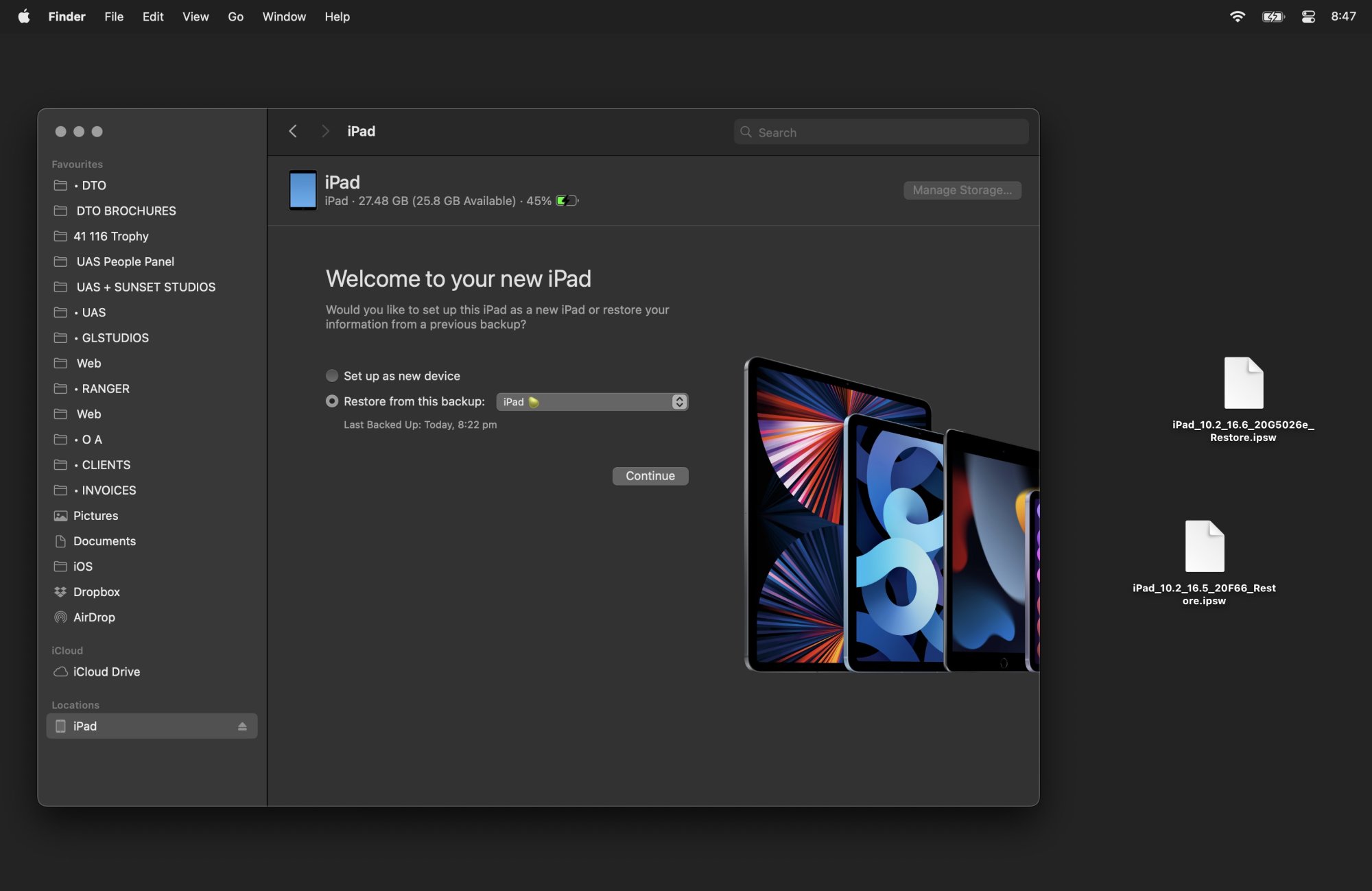This screenshot has width=1372, height=891.
Task: Click the Favourites sidebar heading
Action: (77, 165)
